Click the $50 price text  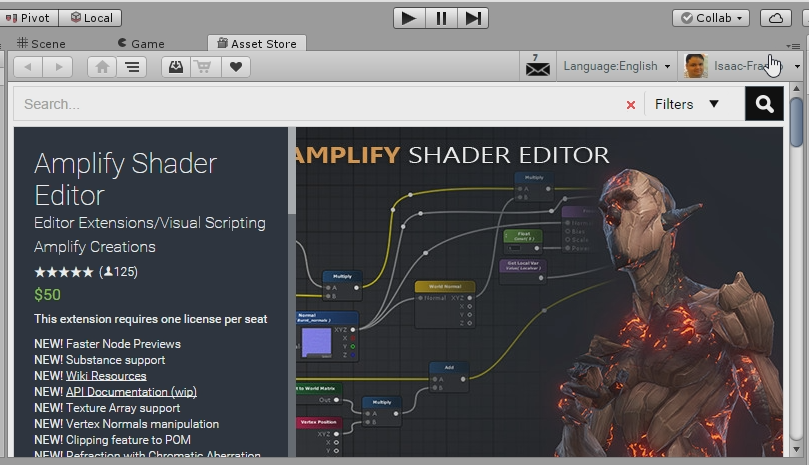(x=47, y=295)
